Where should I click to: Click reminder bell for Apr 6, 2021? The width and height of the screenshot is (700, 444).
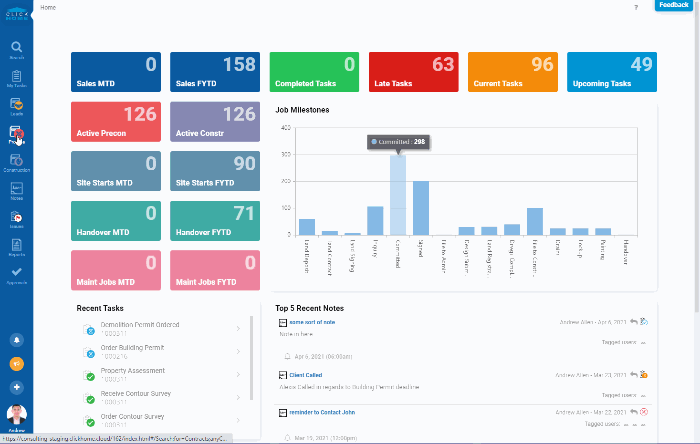coord(288,357)
